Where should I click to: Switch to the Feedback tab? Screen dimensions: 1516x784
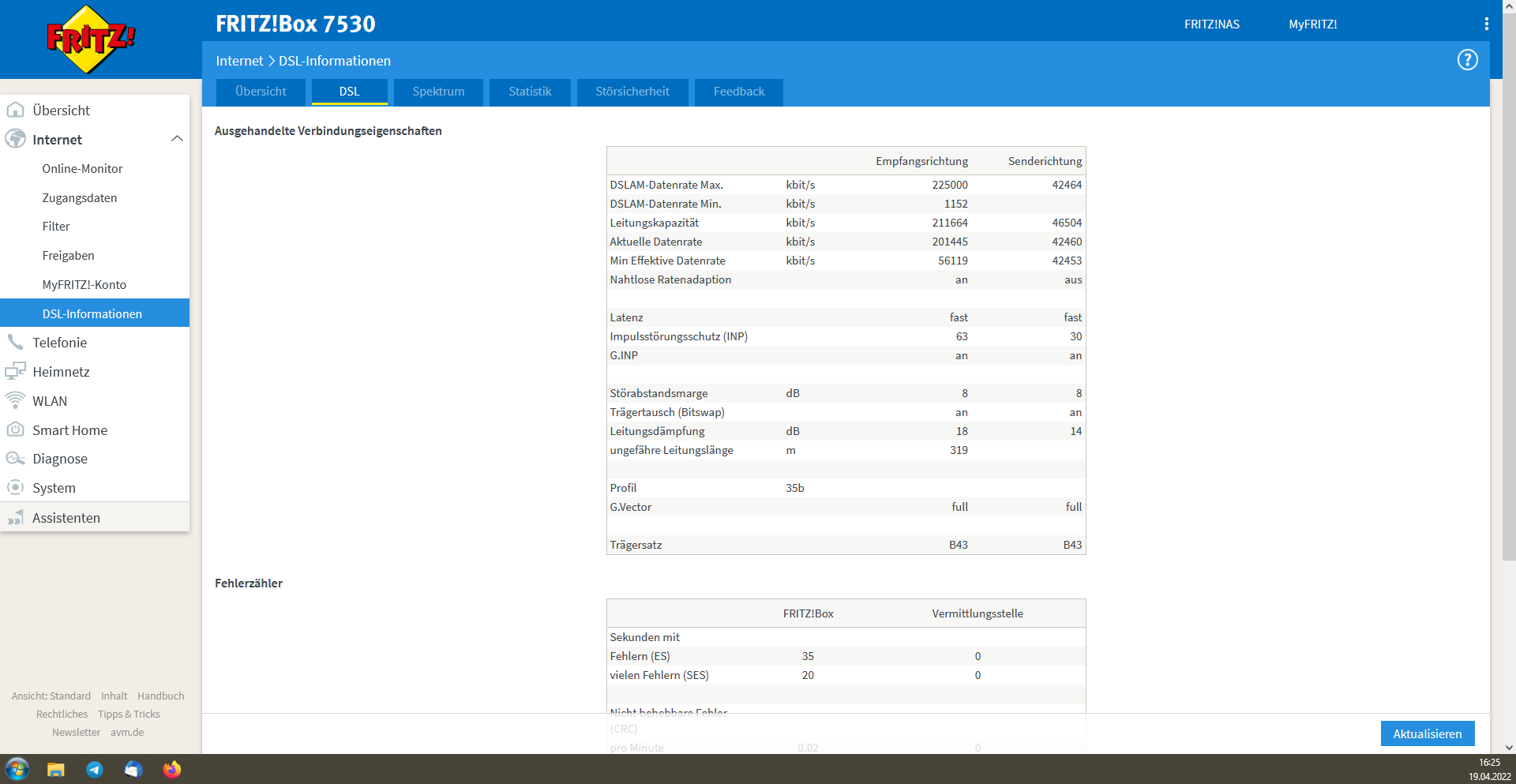pyautogui.click(x=739, y=92)
